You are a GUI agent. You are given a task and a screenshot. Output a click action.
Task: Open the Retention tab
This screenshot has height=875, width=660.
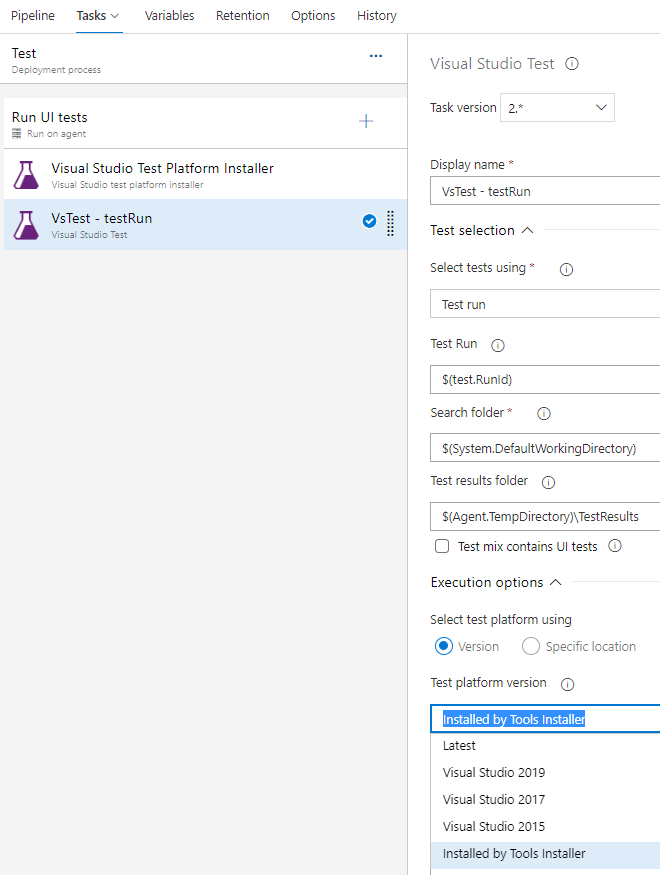click(242, 16)
